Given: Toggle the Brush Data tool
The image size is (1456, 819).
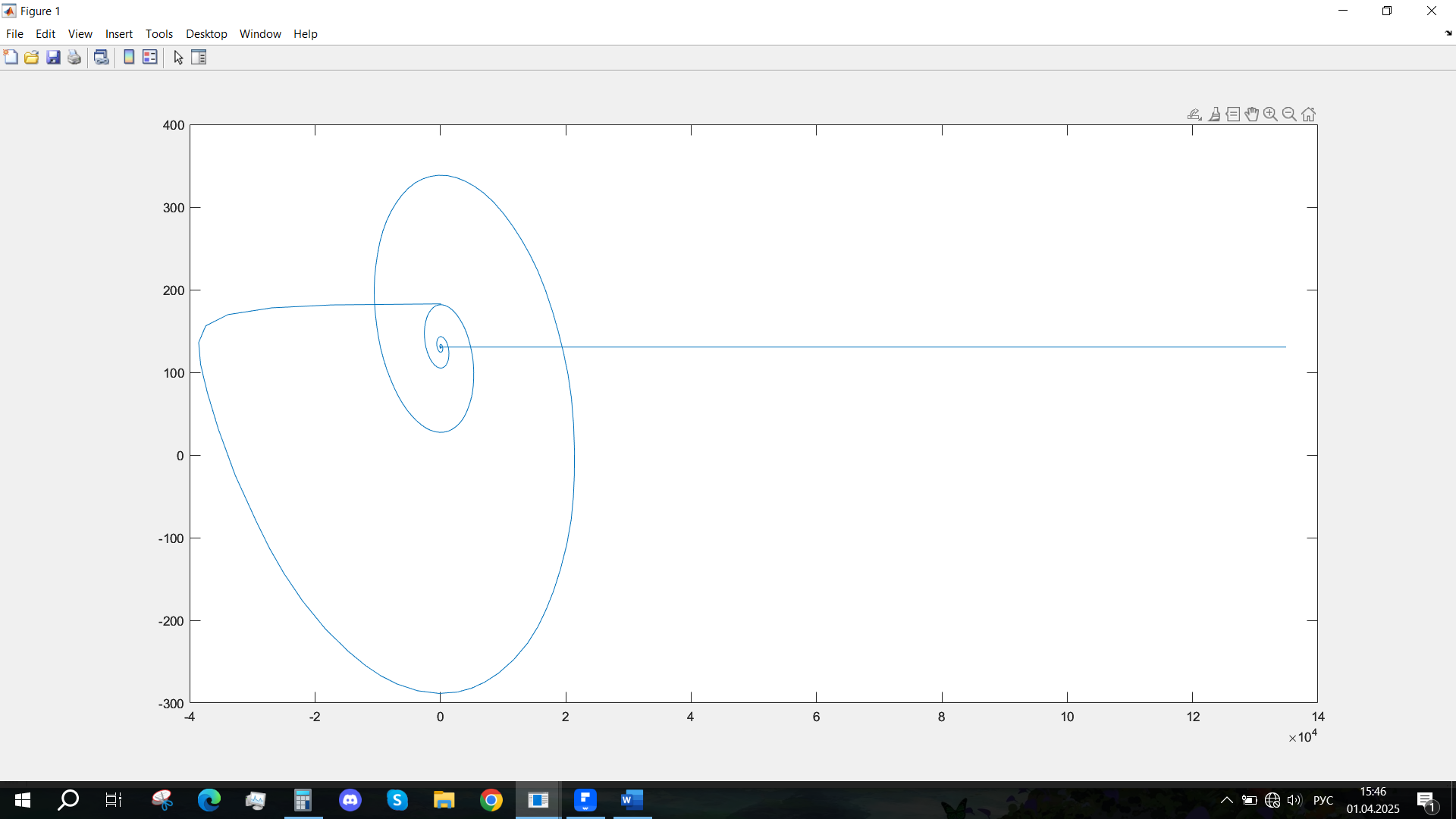Looking at the screenshot, I should tap(1215, 115).
